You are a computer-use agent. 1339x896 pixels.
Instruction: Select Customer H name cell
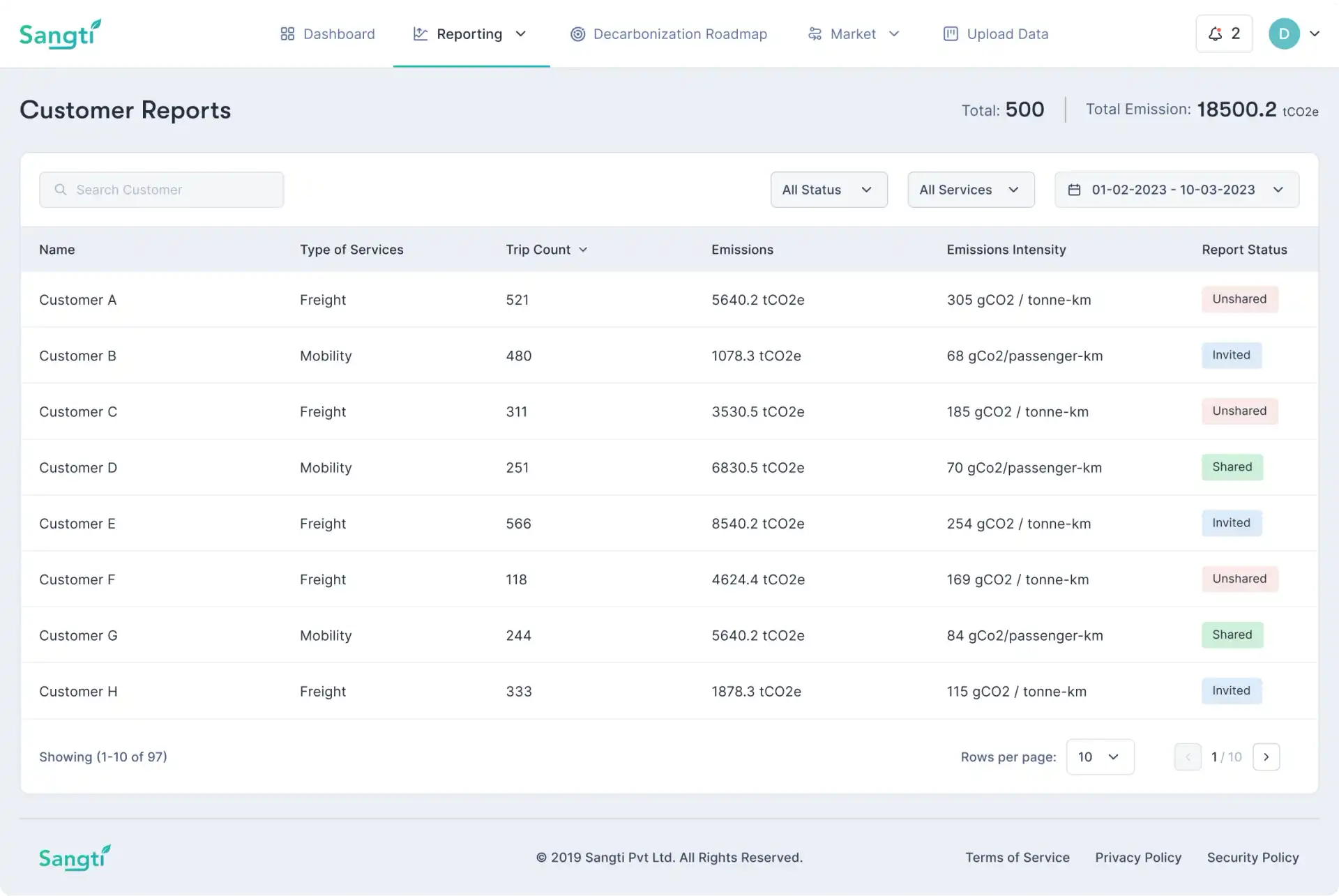78,692
